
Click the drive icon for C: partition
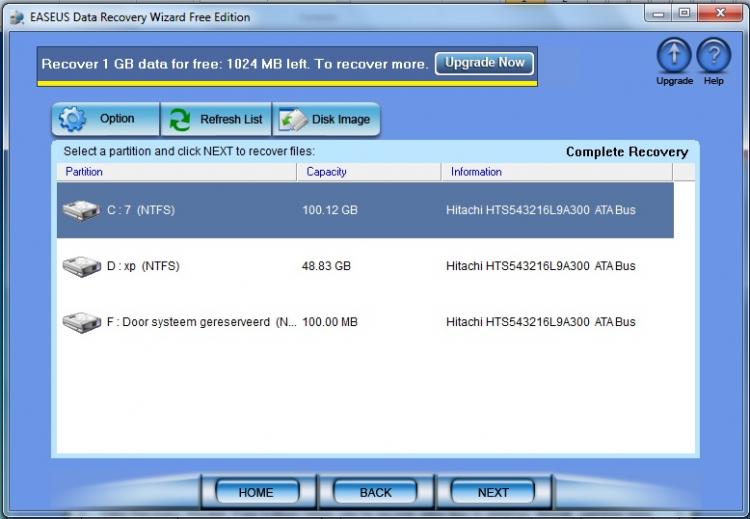[x=82, y=211]
